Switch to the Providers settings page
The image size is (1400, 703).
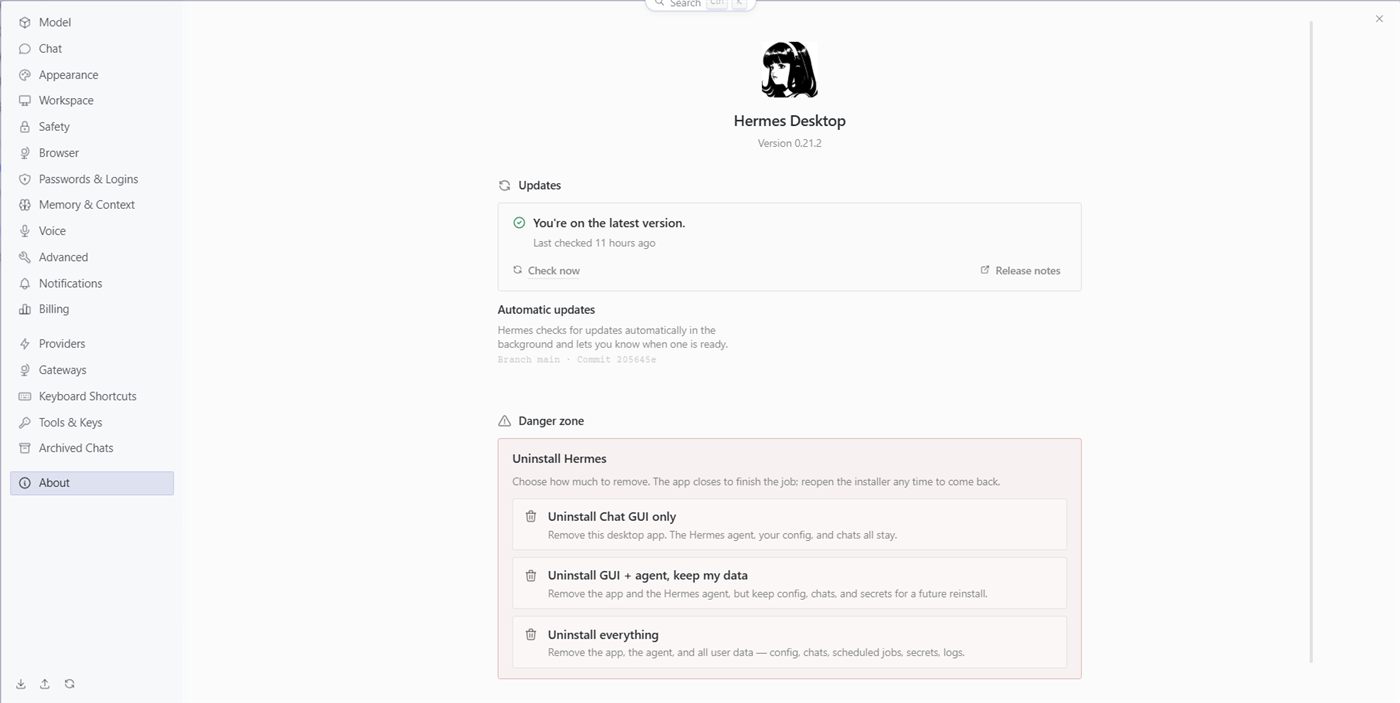[91, 343]
